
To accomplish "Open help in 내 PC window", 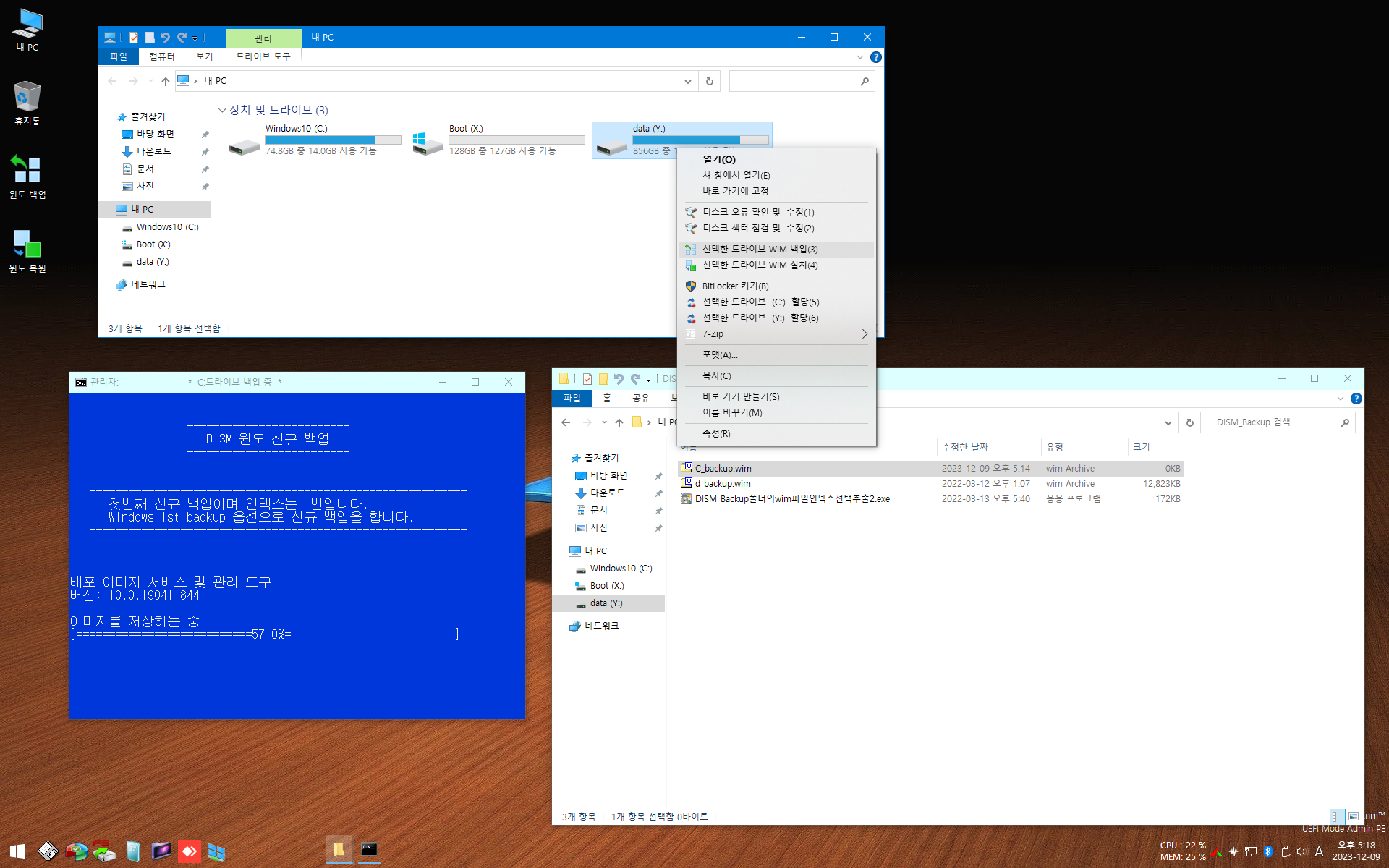I will coord(875,57).
